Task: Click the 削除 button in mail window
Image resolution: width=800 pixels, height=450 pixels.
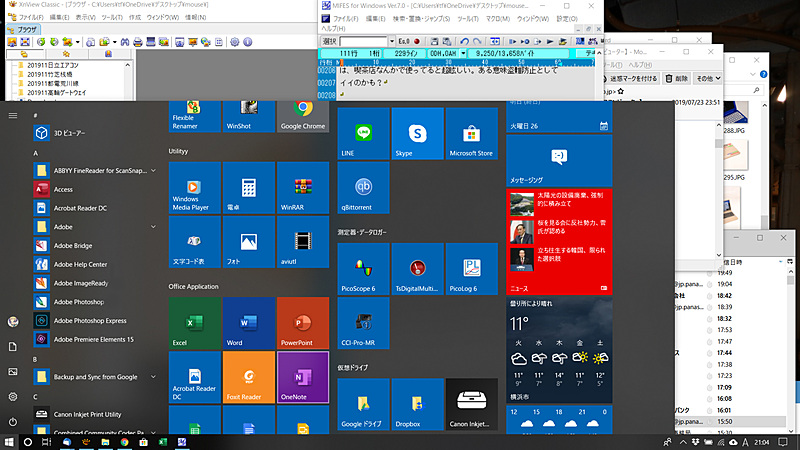Action: click(x=677, y=79)
